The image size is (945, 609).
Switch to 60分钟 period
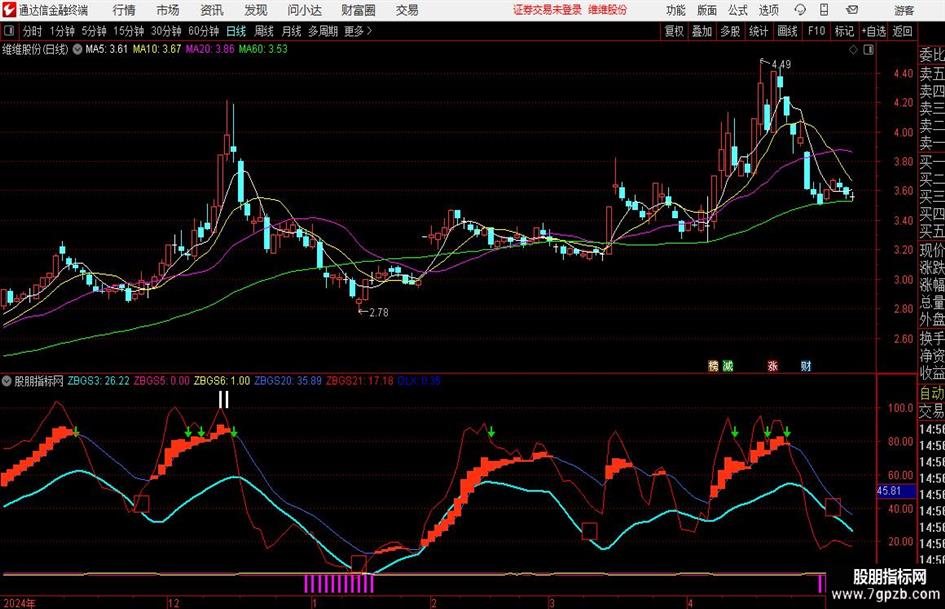204,31
